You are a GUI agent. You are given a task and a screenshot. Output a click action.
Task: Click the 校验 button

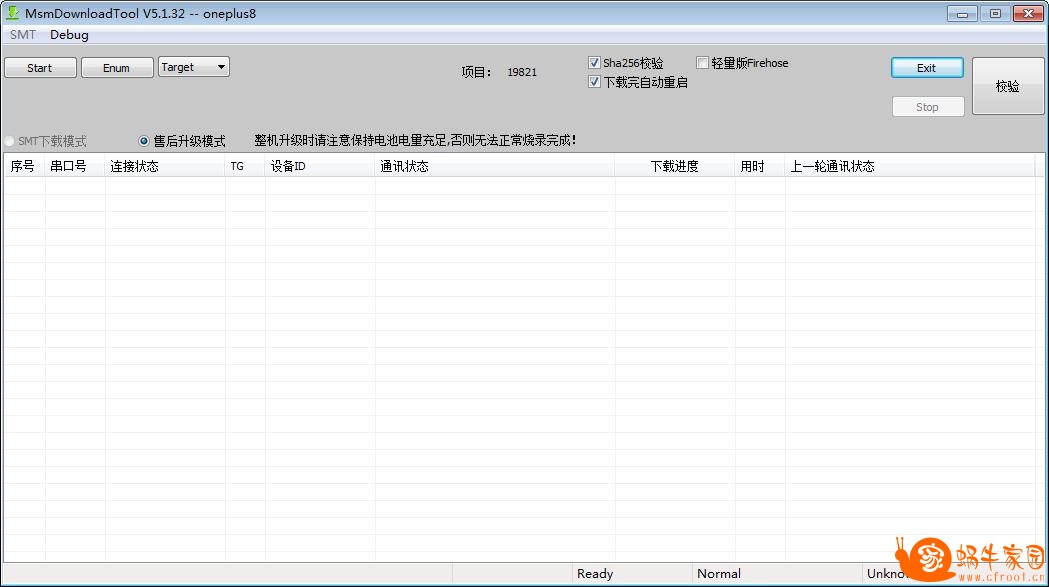click(x=1008, y=86)
